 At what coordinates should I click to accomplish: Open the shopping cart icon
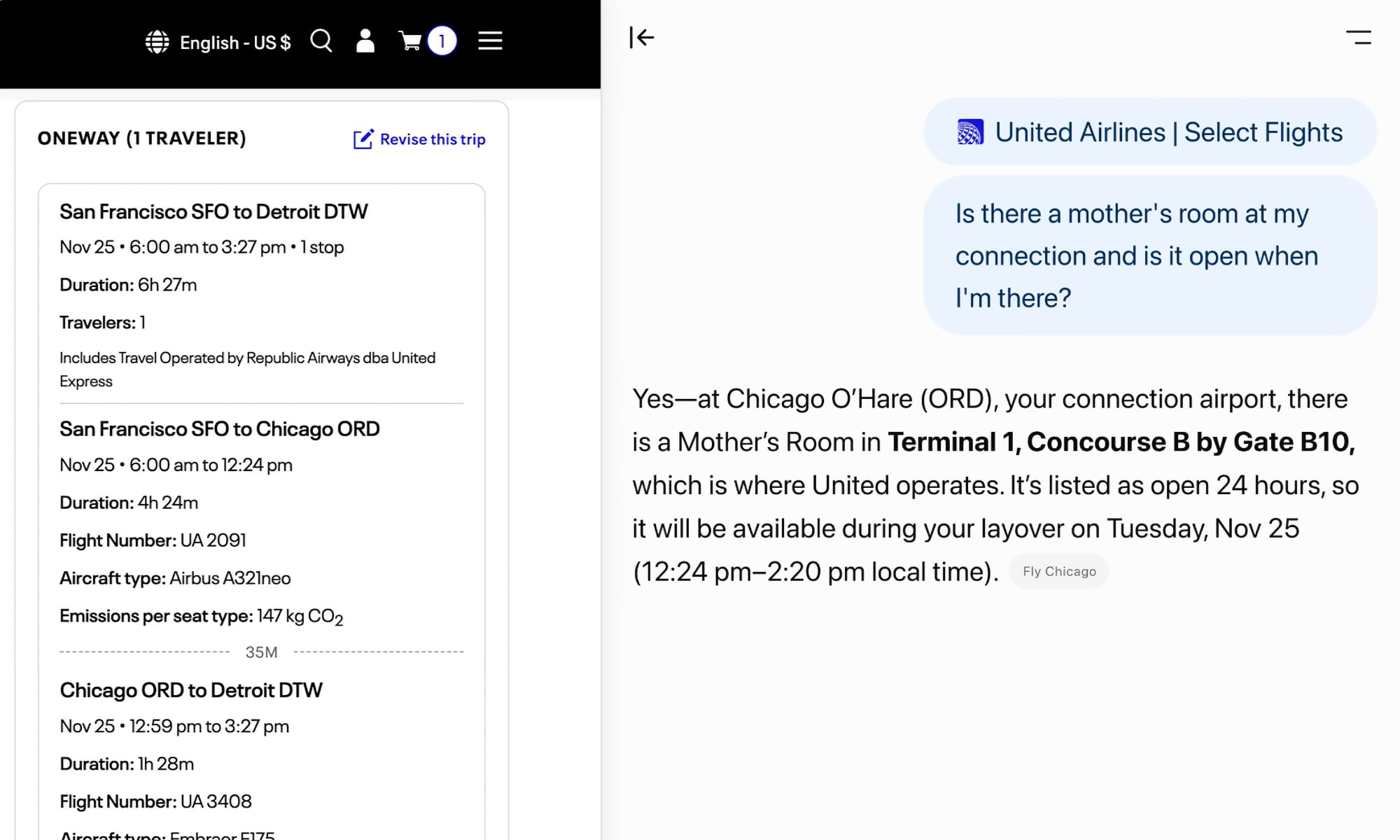click(410, 41)
